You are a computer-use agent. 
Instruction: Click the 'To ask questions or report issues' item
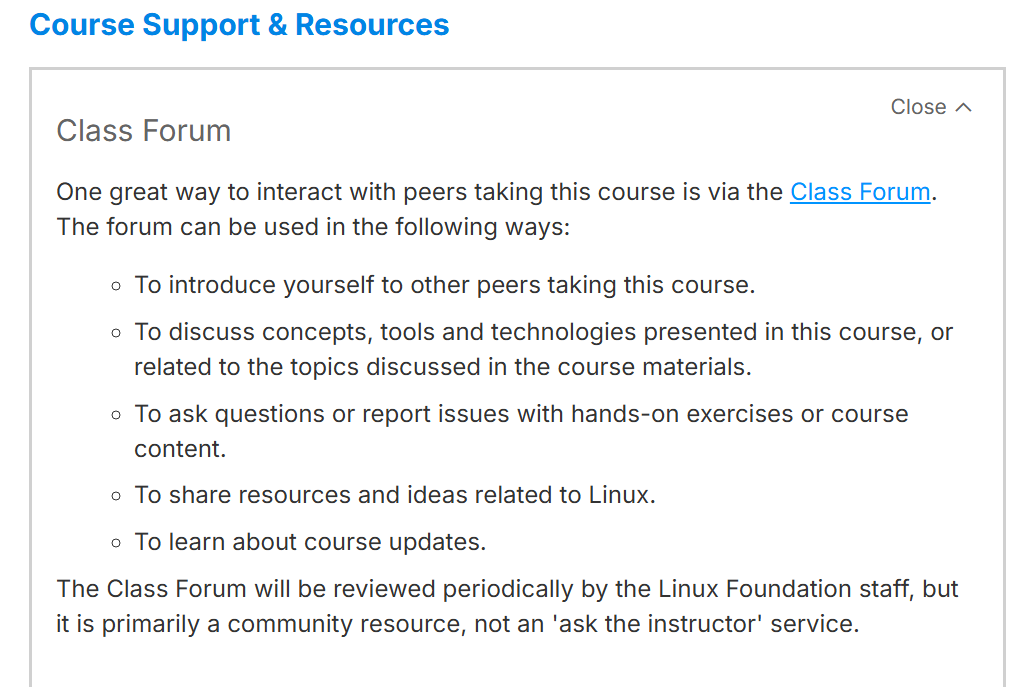click(x=521, y=431)
